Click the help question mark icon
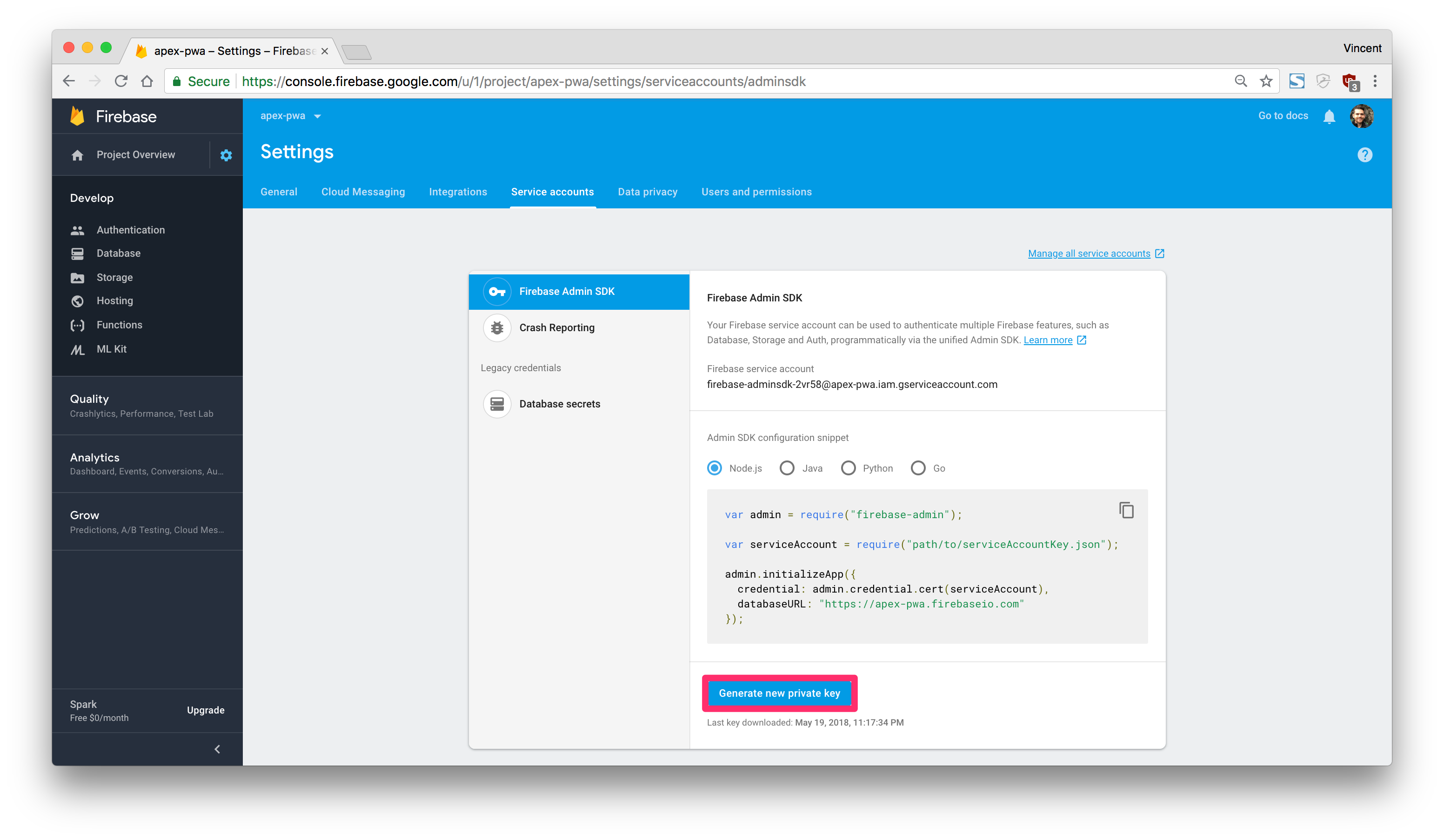Screen dimensions: 1444x840 [1364, 155]
